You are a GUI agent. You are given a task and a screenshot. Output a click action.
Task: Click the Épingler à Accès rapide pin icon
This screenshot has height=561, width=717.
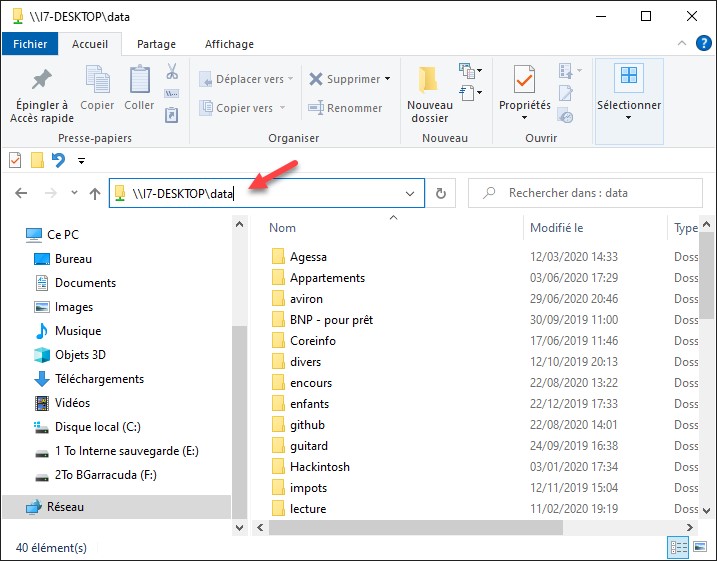point(42,80)
